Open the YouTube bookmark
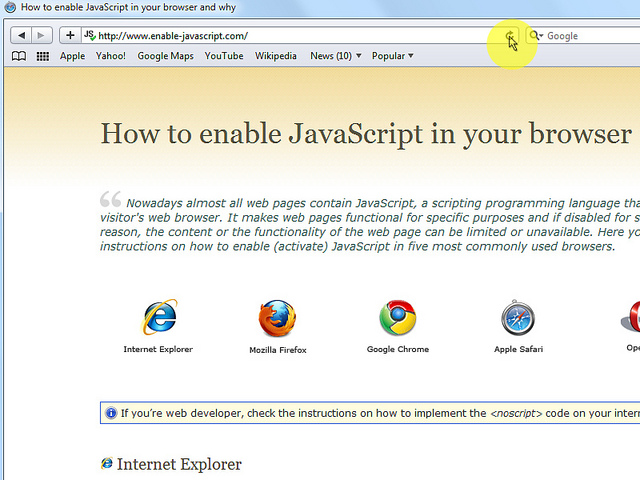 224,56
